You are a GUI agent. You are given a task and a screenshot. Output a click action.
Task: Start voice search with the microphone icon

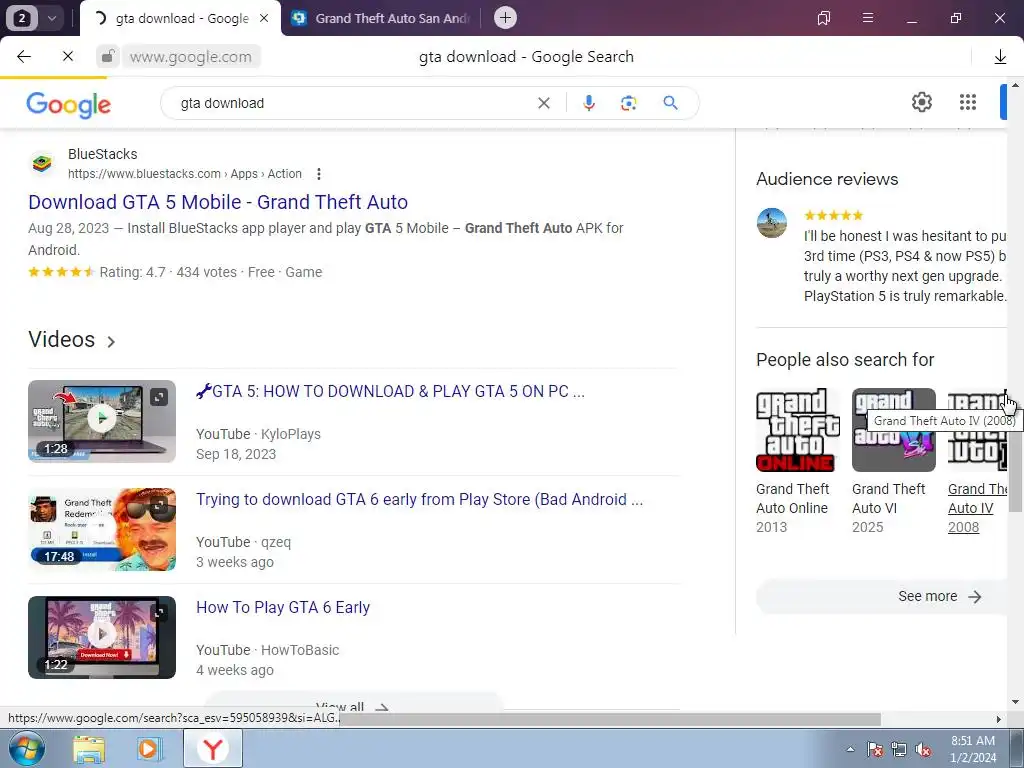[588, 103]
